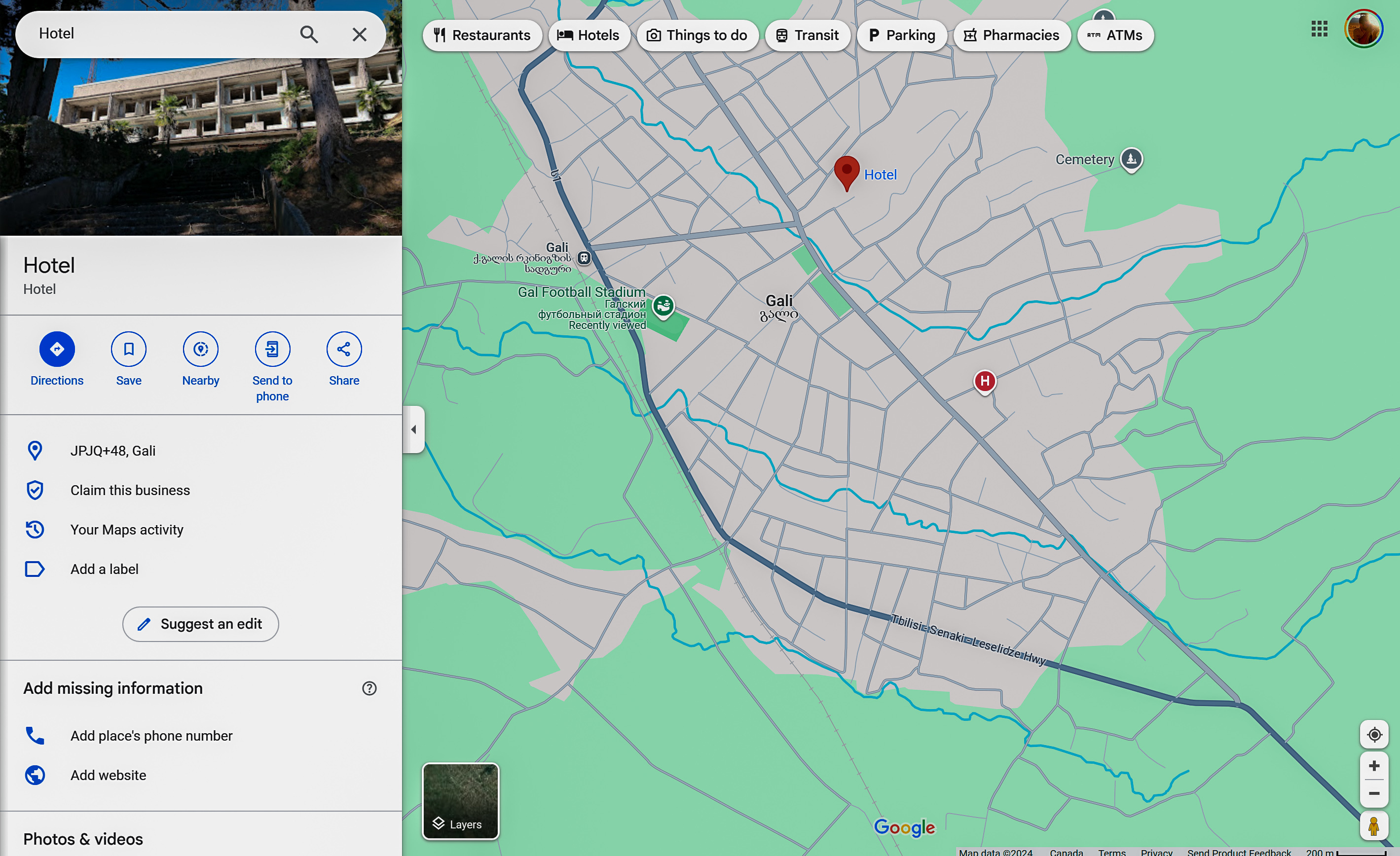Viewport: 1400px width, 856px height.
Task: Open Your Maps activity
Action: 127,530
